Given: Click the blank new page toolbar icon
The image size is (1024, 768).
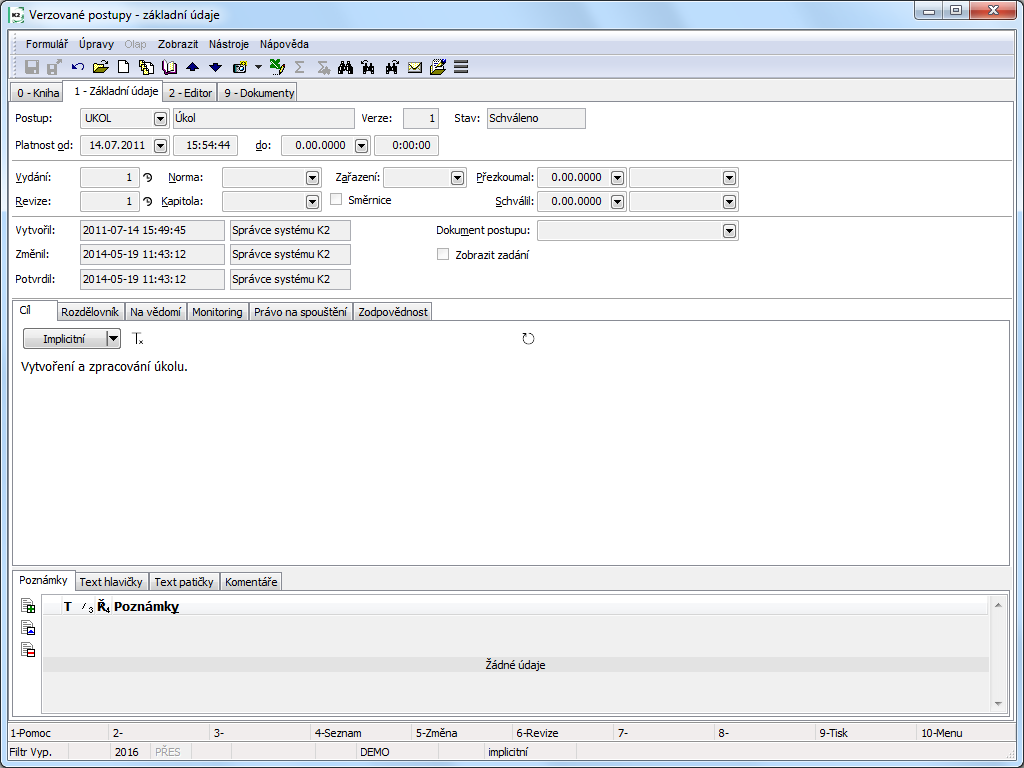Looking at the screenshot, I should tap(124, 68).
